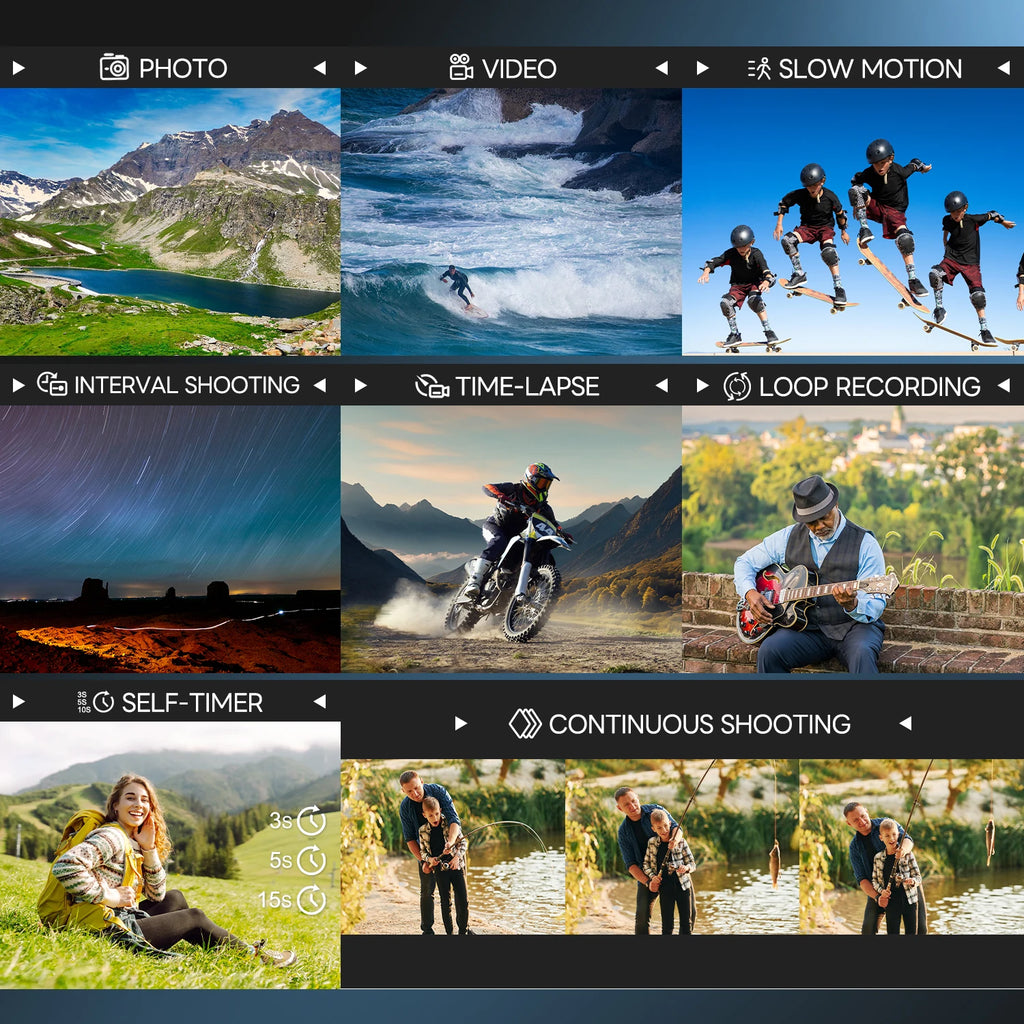The height and width of the screenshot is (1024, 1024).
Task: Open the mountain lake photo thumbnail
Action: 170,222
